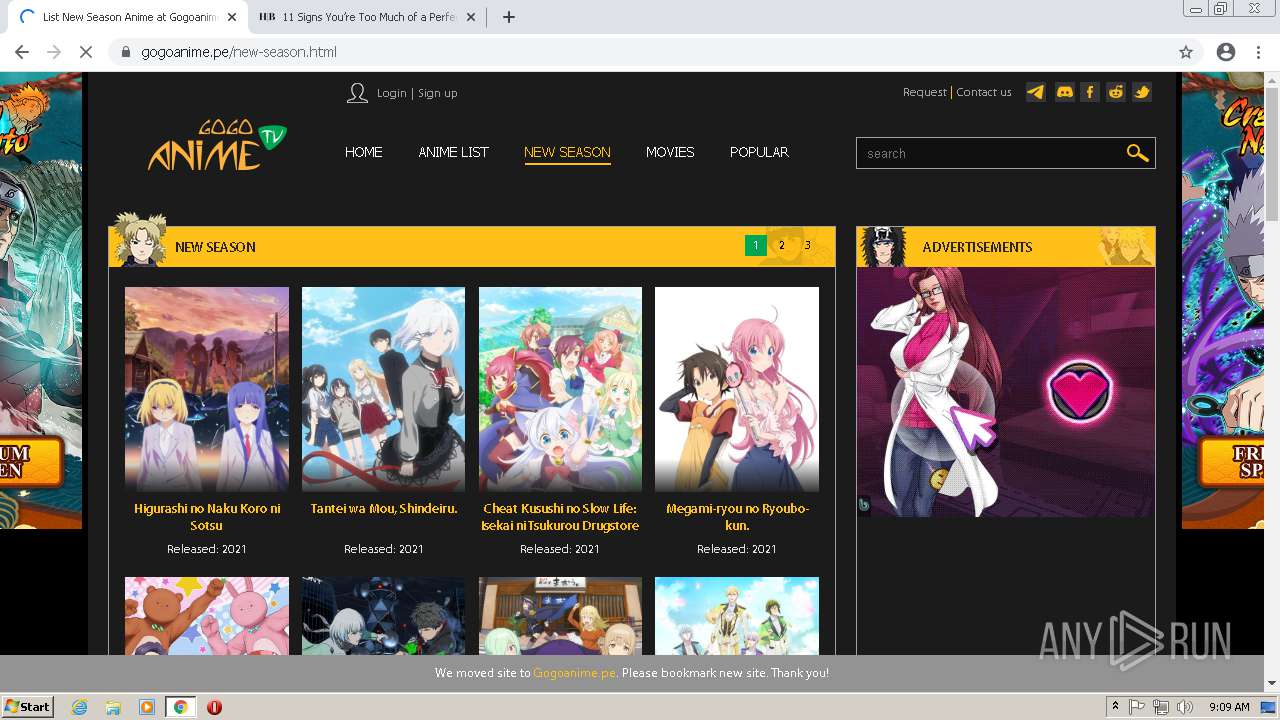Open the Facebook social icon

tap(1090, 92)
